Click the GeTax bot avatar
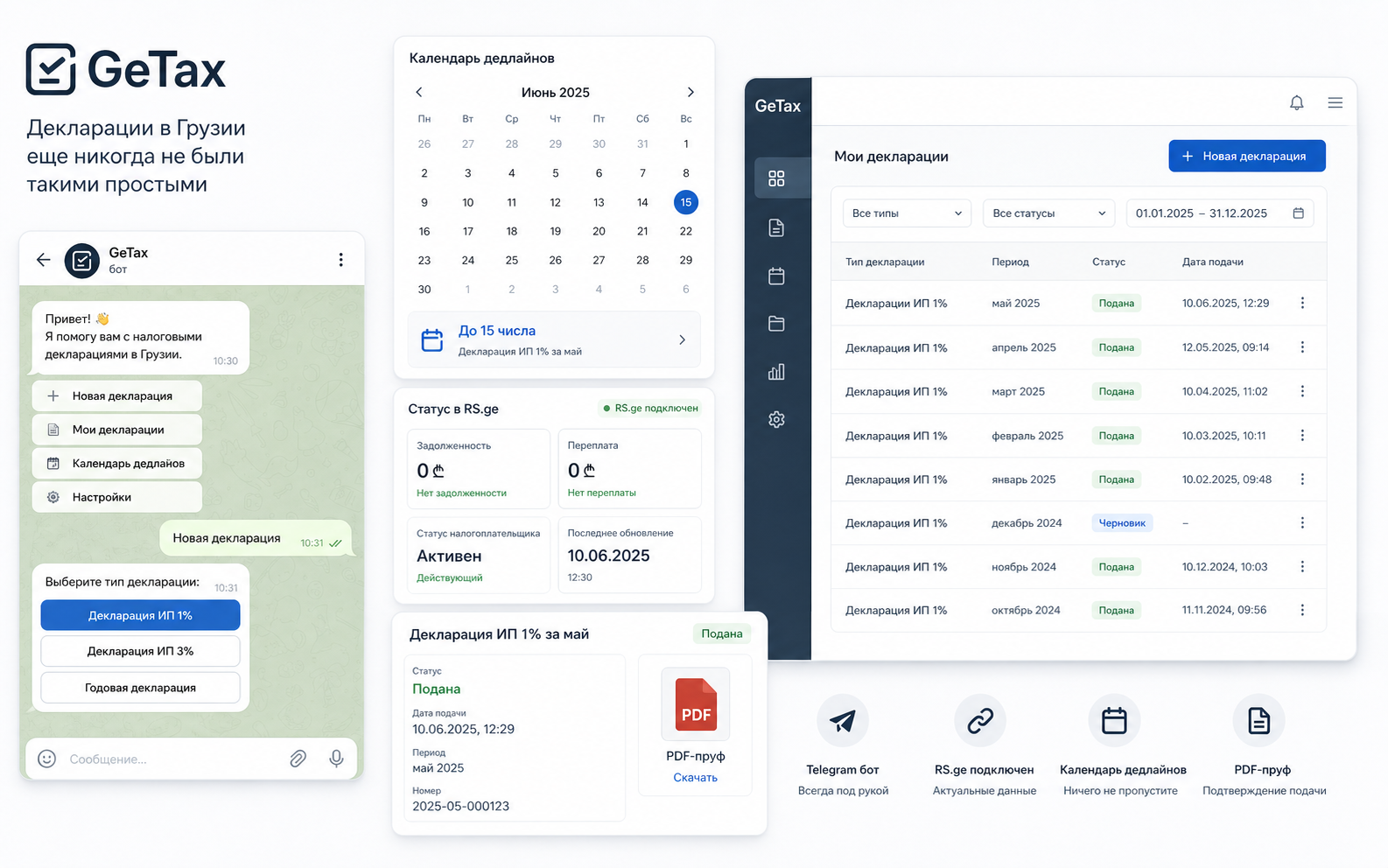Viewport: 1388px width, 868px height. coord(82,260)
